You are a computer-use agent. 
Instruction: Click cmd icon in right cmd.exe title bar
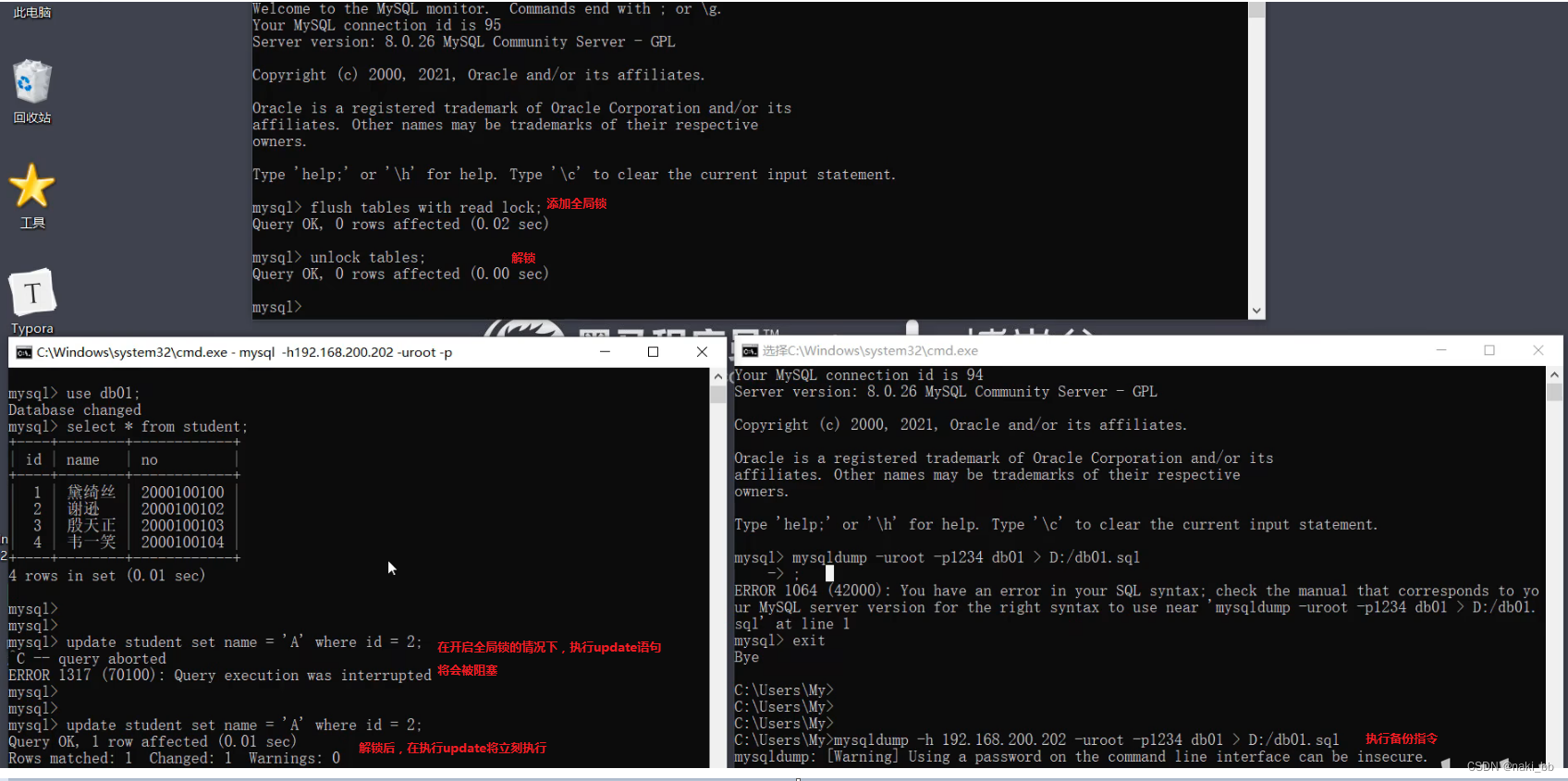[750, 351]
